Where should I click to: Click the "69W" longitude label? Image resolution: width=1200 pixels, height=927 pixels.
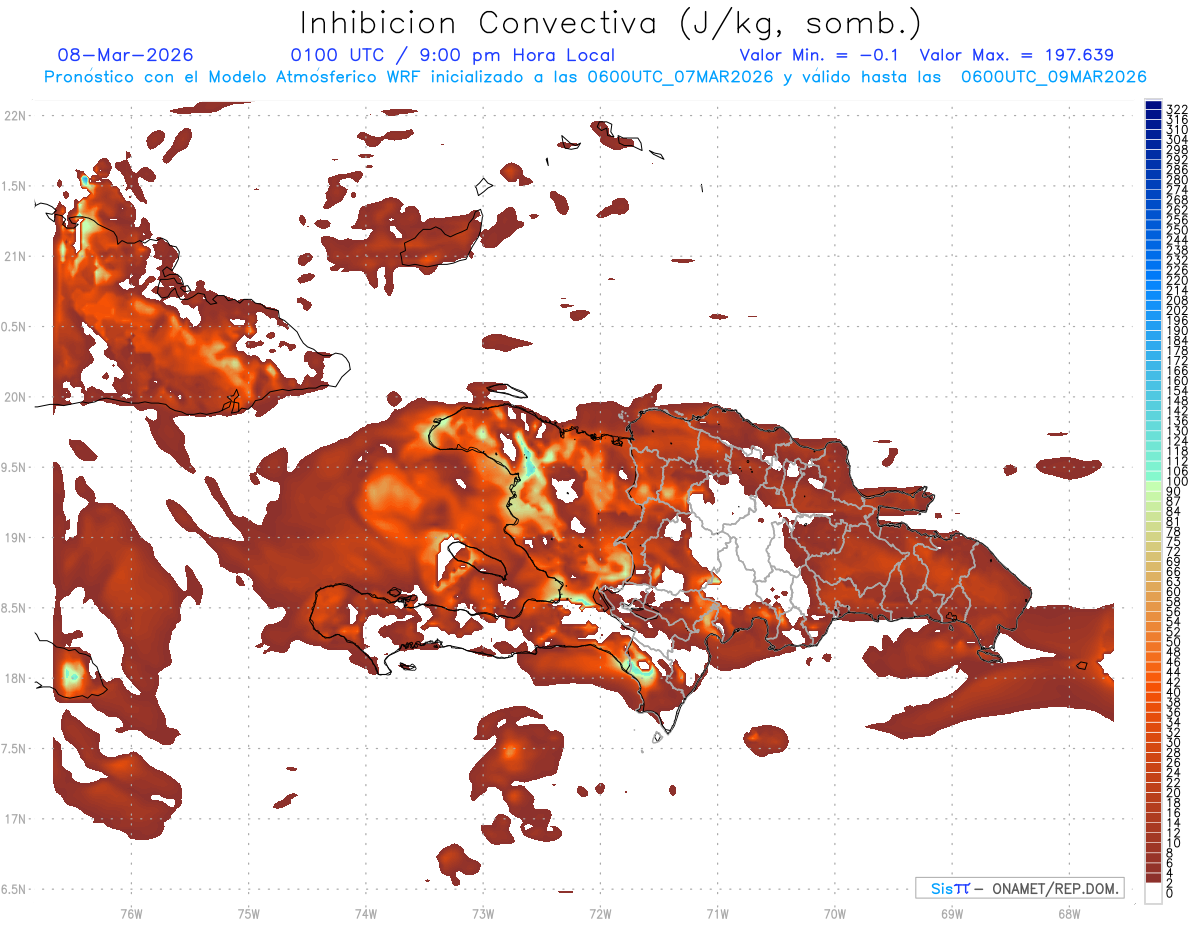click(x=952, y=912)
